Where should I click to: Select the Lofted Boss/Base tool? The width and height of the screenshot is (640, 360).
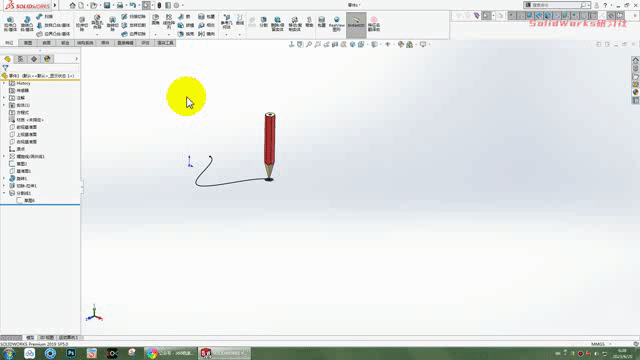coord(53,25)
